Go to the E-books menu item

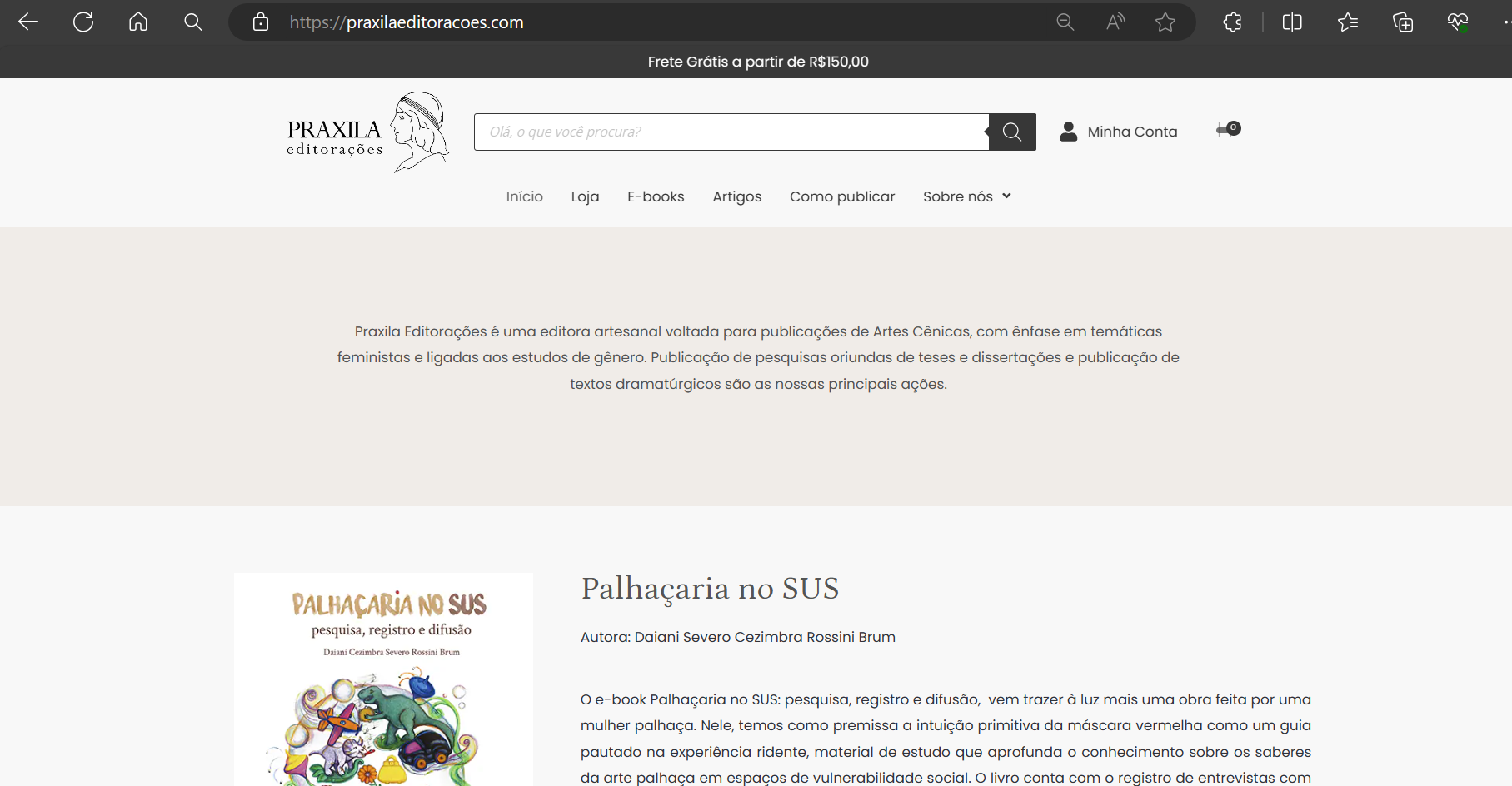point(656,196)
